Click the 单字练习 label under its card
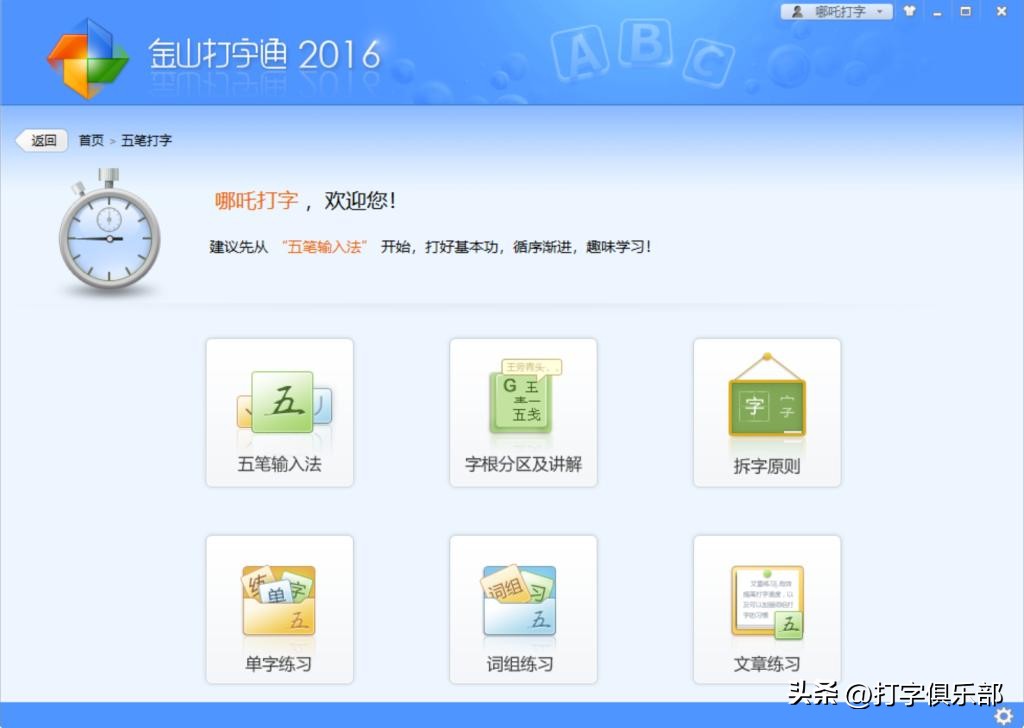 click(279, 663)
